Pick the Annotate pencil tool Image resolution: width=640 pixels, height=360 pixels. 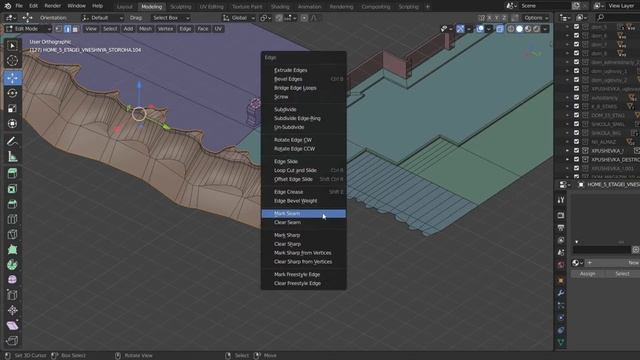pyautogui.click(x=12, y=142)
